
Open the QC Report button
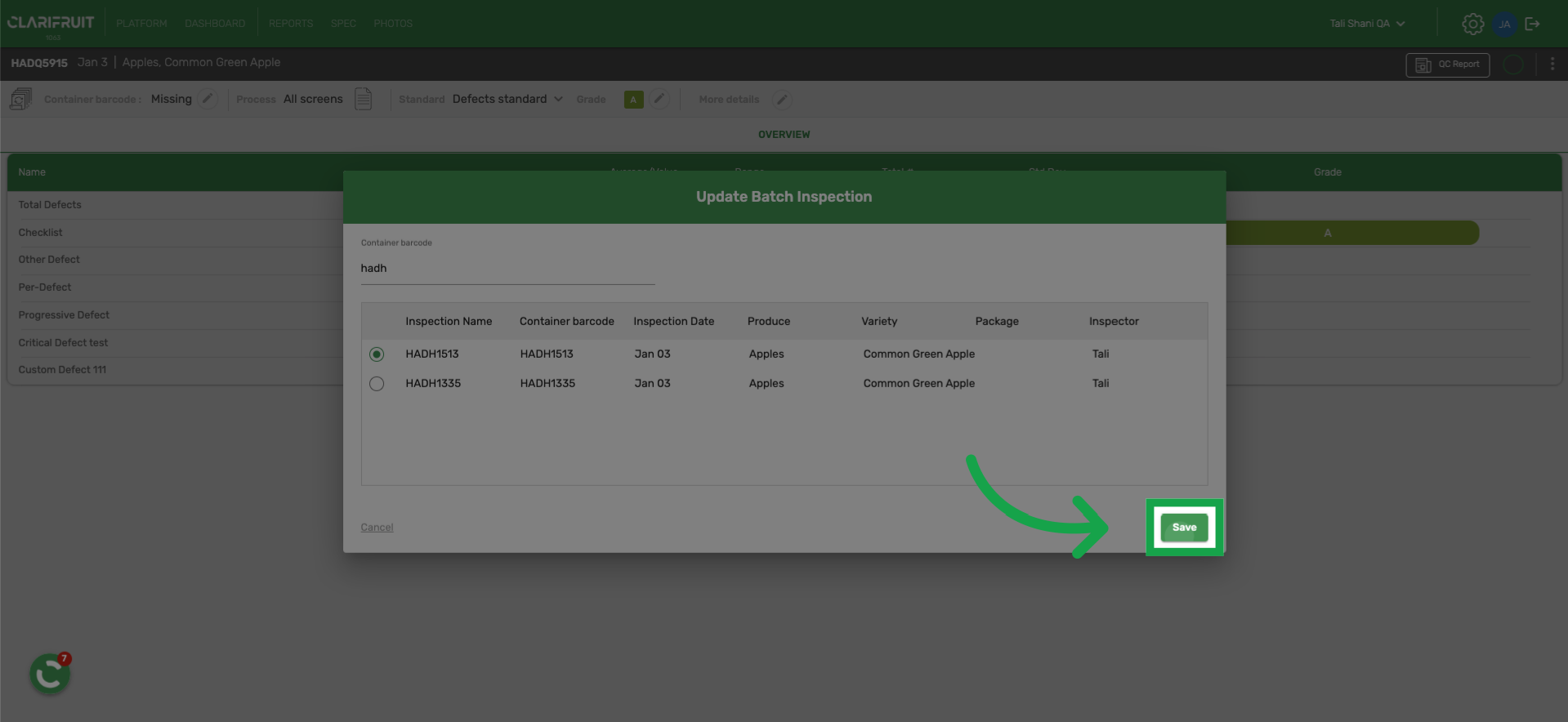click(1447, 65)
